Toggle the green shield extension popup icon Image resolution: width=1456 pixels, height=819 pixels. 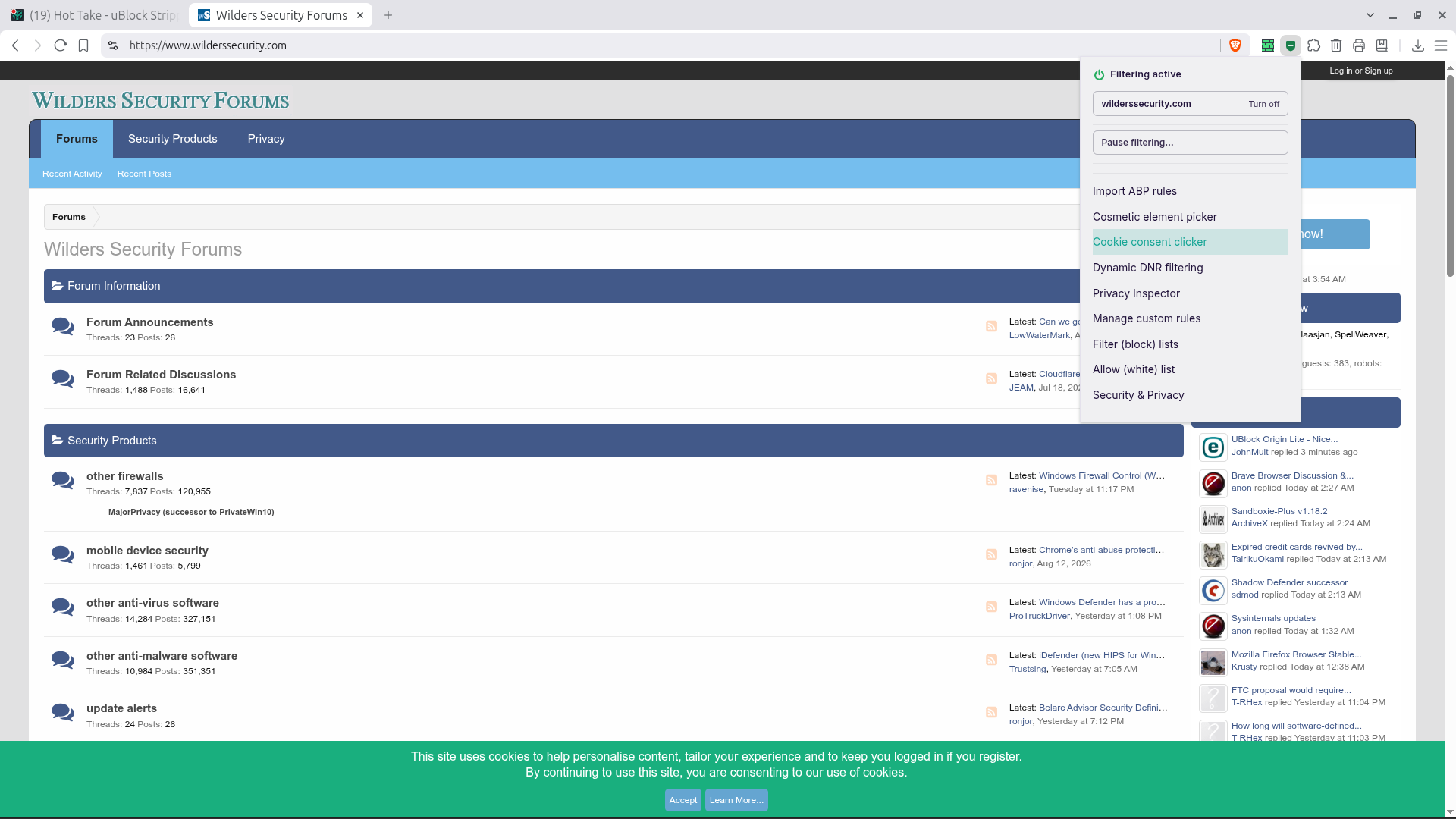(1290, 45)
